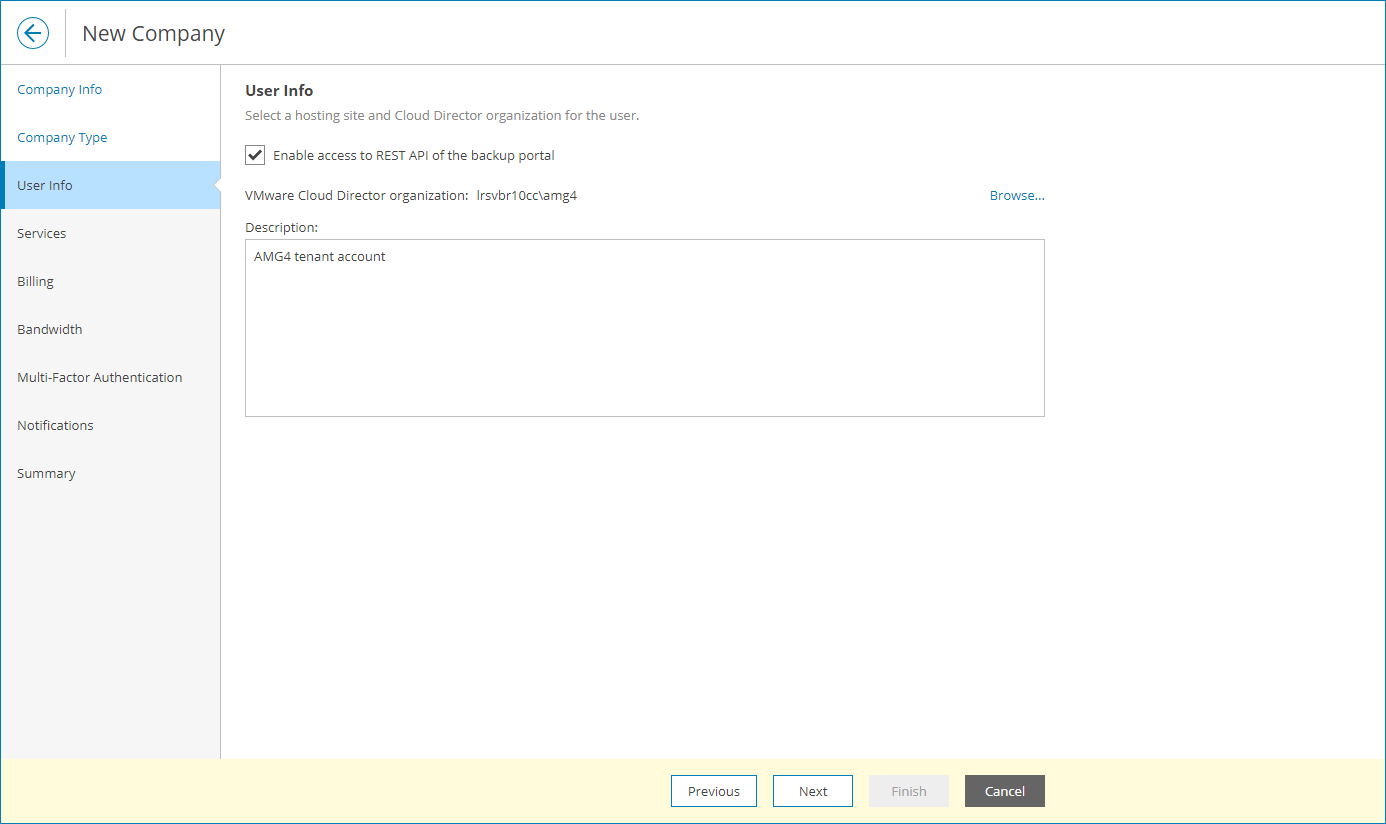Image resolution: width=1386 pixels, height=824 pixels.
Task: Open the Company Type step
Action: [62, 137]
